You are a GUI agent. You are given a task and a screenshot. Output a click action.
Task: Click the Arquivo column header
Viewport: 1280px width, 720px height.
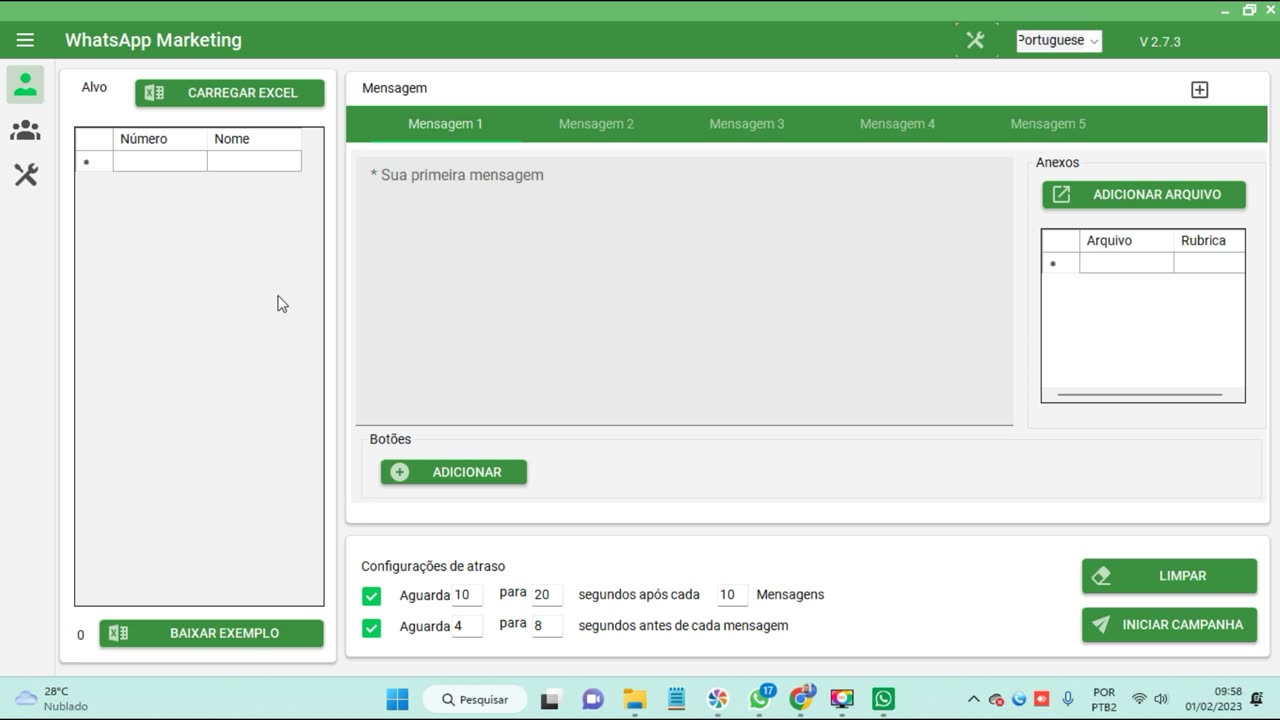click(x=1126, y=241)
